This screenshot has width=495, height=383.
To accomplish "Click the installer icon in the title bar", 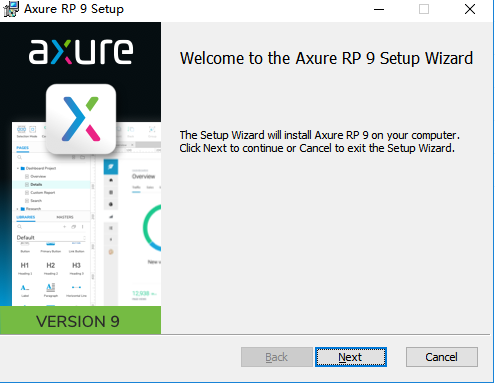I will point(11,9).
